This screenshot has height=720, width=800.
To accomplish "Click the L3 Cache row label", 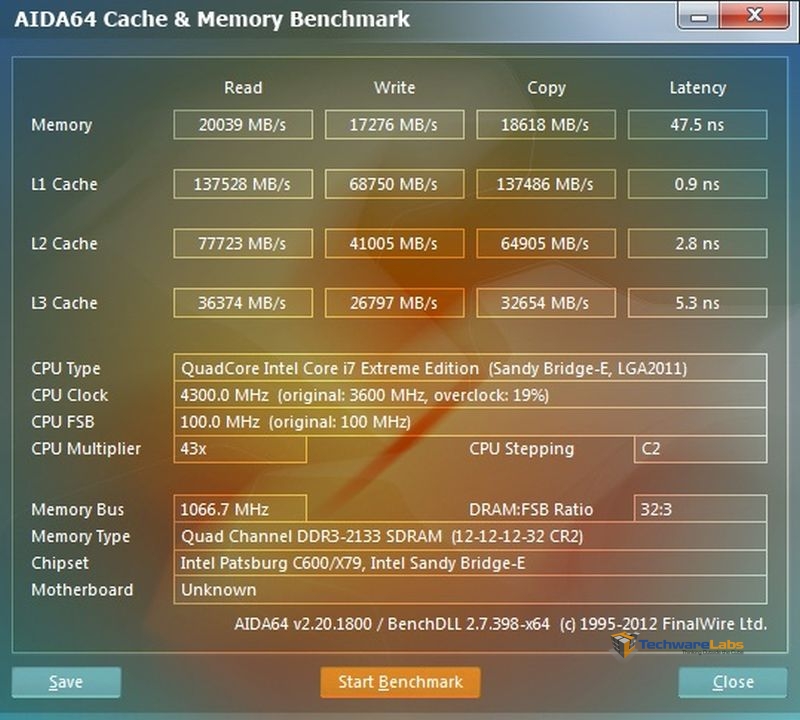I will tap(64, 303).
